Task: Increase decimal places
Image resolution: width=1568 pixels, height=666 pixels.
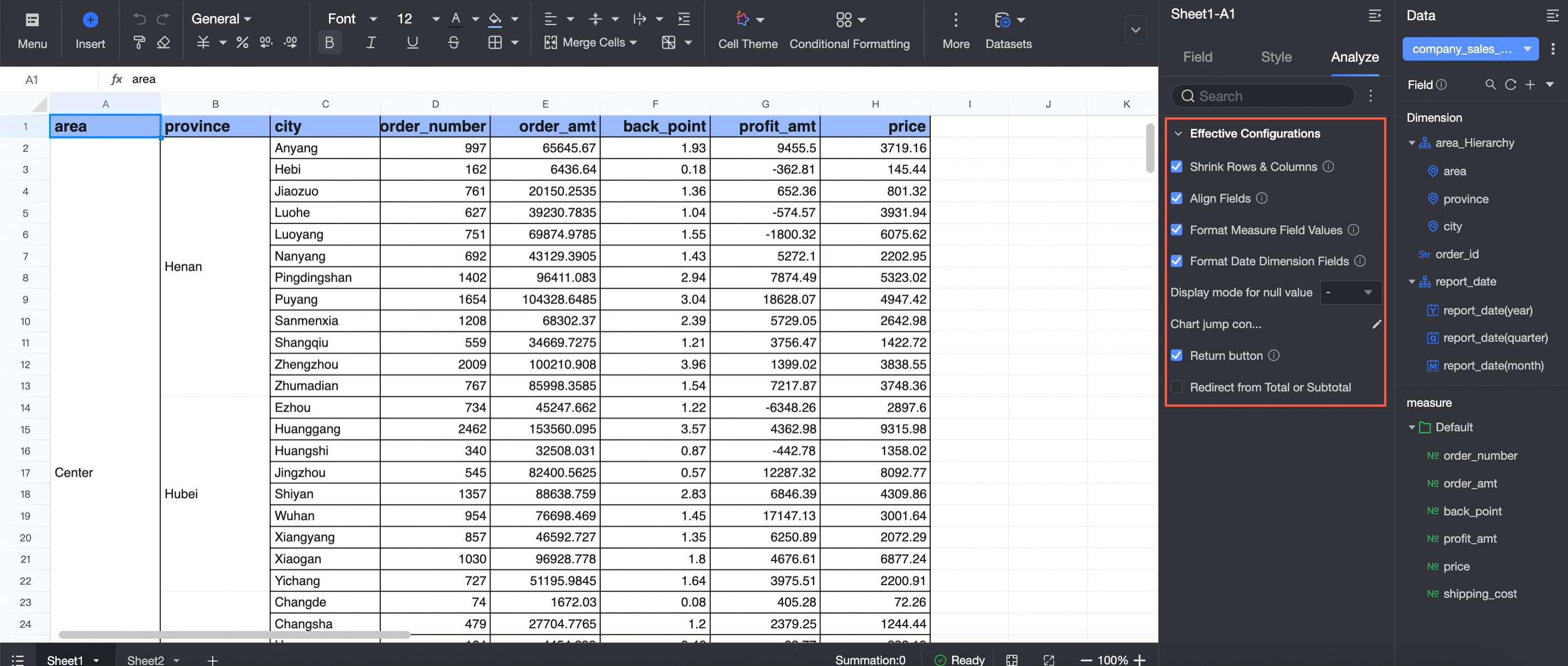Action: pyautogui.click(x=290, y=42)
